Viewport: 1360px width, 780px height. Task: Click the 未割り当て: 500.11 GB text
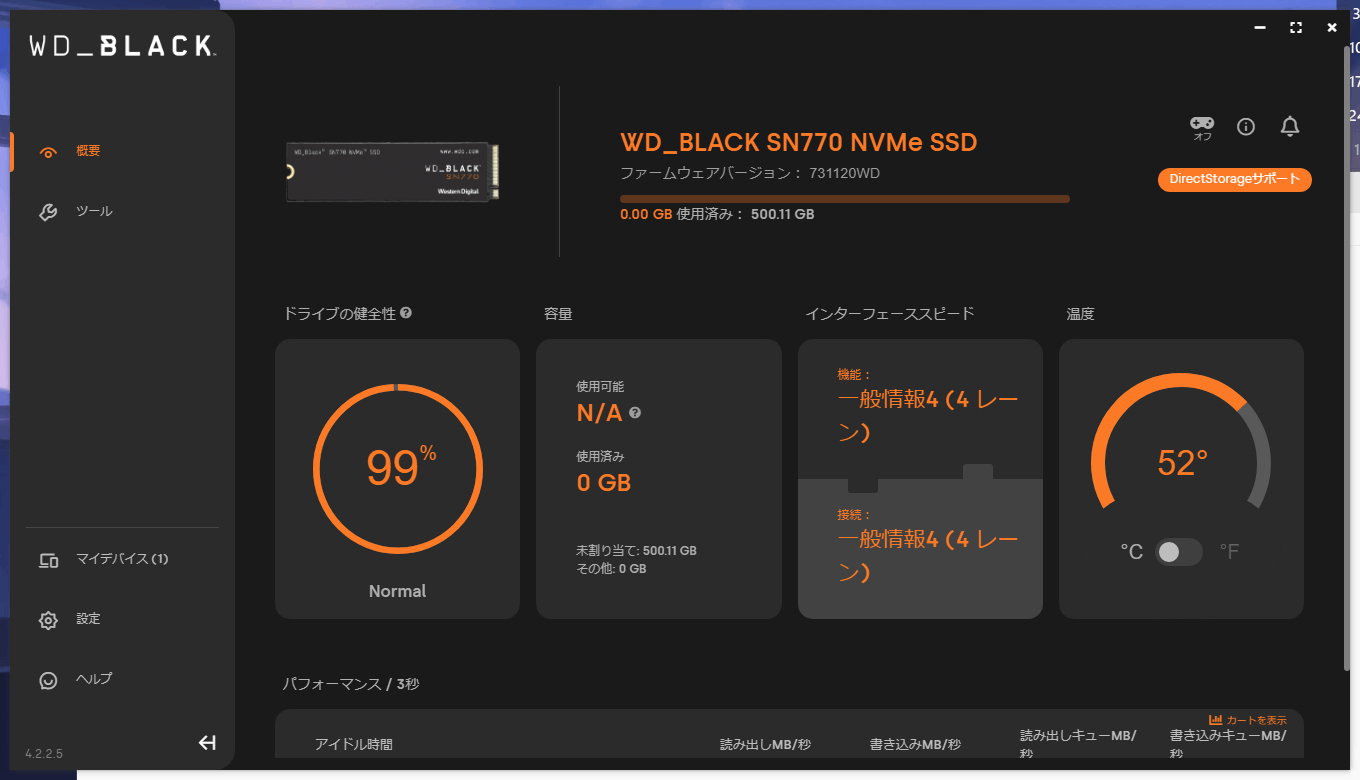pyautogui.click(x=636, y=550)
